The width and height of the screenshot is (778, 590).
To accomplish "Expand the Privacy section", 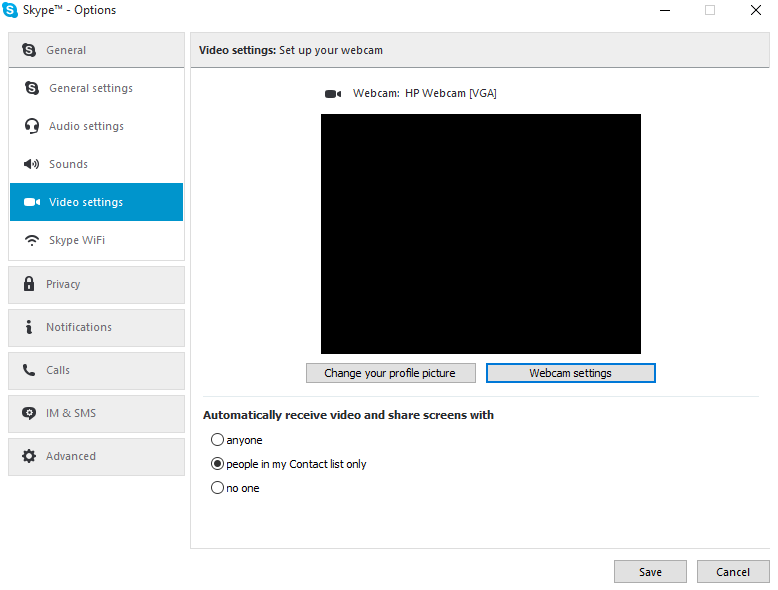I will (x=96, y=285).
